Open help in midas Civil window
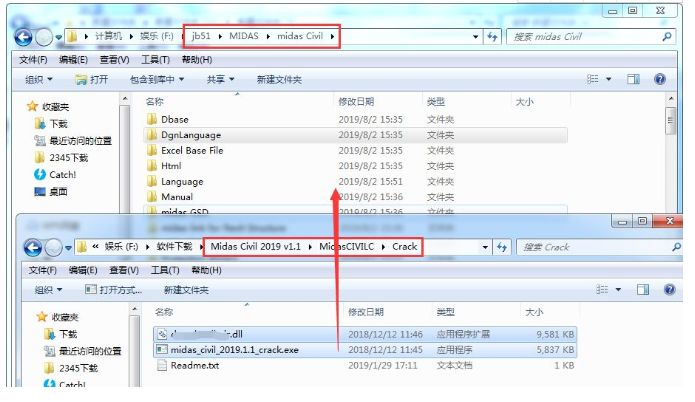The width and height of the screenshot is (695, 402). coord(660,79)
